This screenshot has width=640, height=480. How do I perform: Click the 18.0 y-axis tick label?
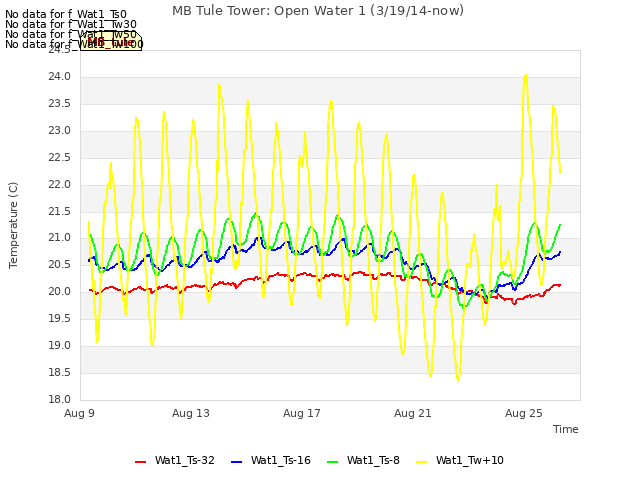(60, 400)
